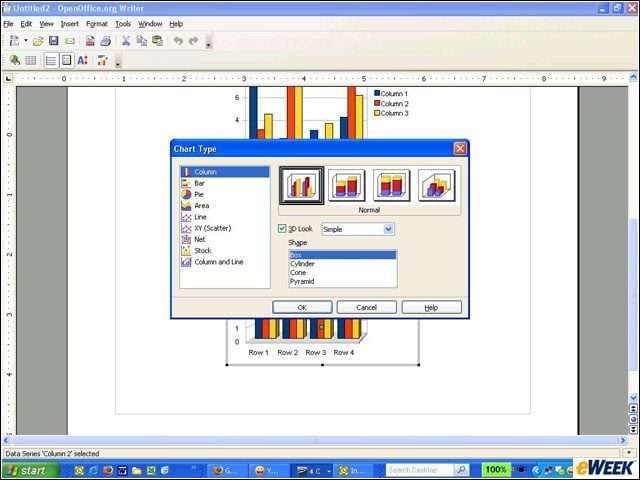Toggle the Legend On/Off icon
The width and height of the screenshot is (640, 480).
[67, 61]
